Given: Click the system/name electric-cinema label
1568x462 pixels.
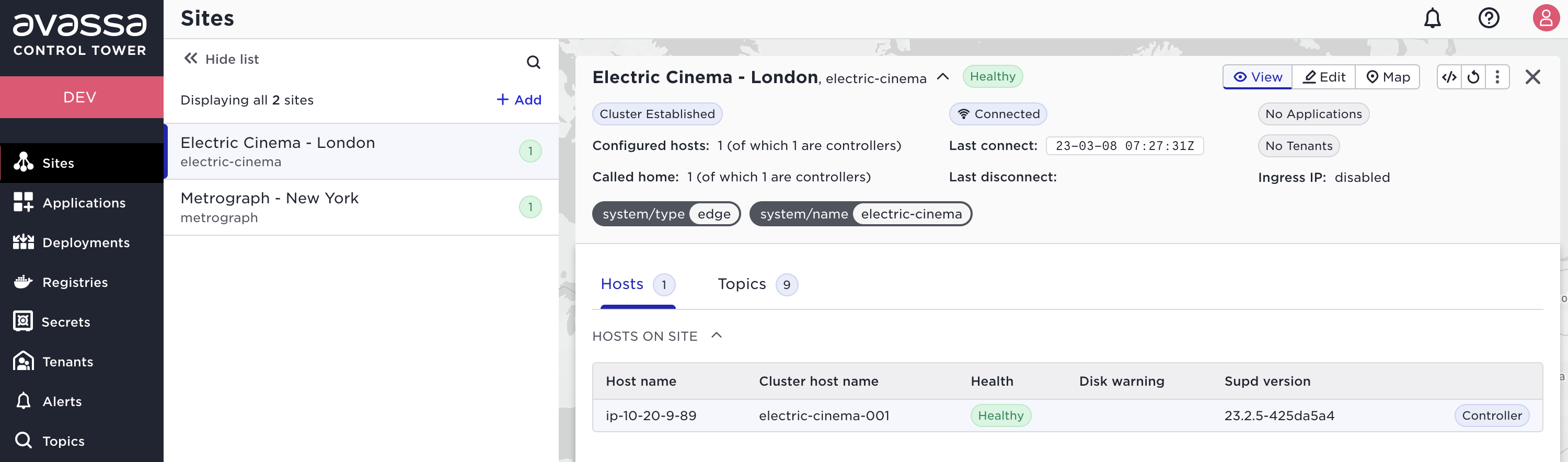Looking at the screenshot, I should click(x=861, y=214).
